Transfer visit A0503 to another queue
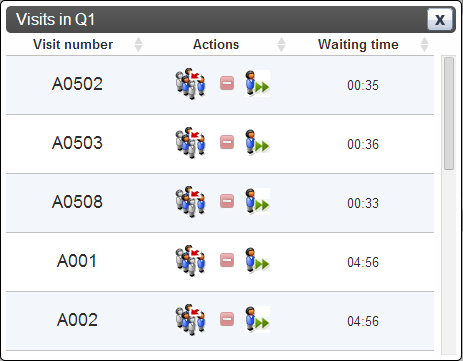463x361 pixels. pyautogui.click(x=190, y=143)
